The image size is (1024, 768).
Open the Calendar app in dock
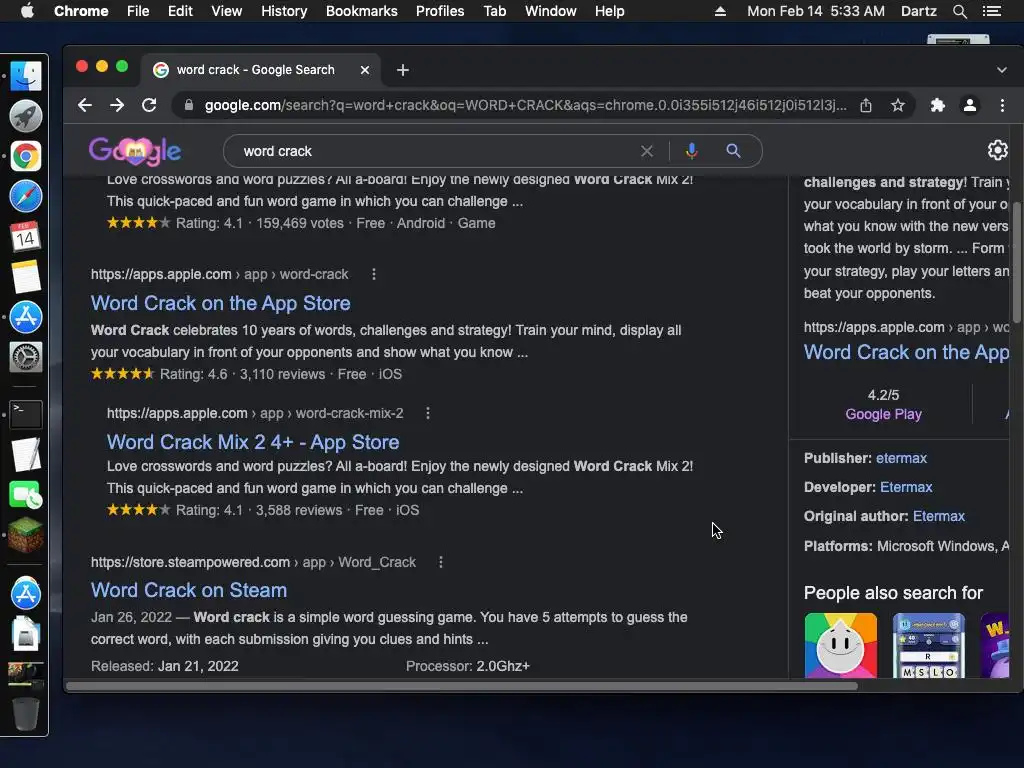(25, 236)
